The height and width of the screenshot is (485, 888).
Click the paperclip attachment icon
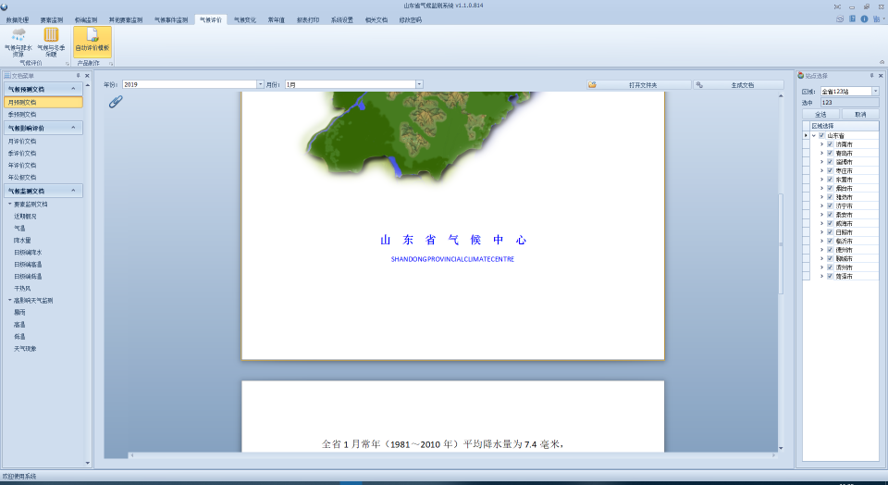point(115,102)
